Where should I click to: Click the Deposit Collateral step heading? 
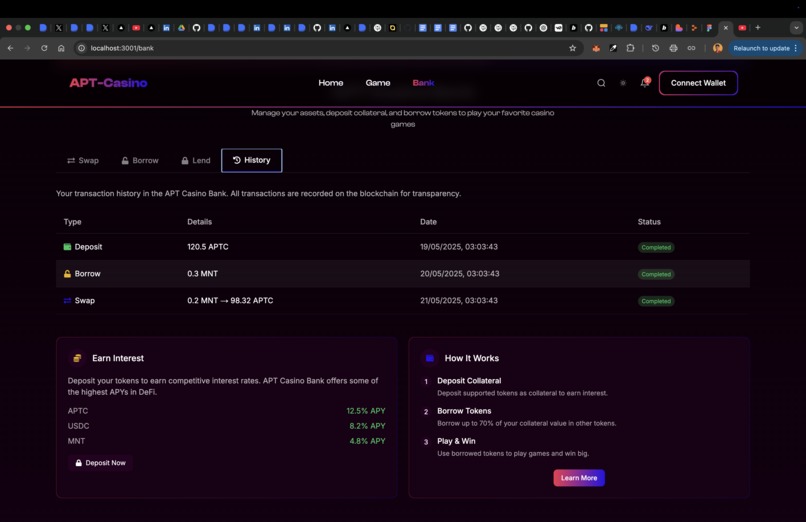469,381
